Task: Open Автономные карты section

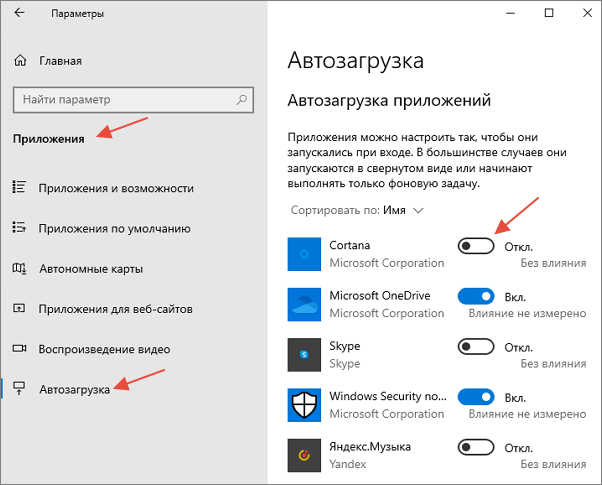Action: [x=91, y=269]
